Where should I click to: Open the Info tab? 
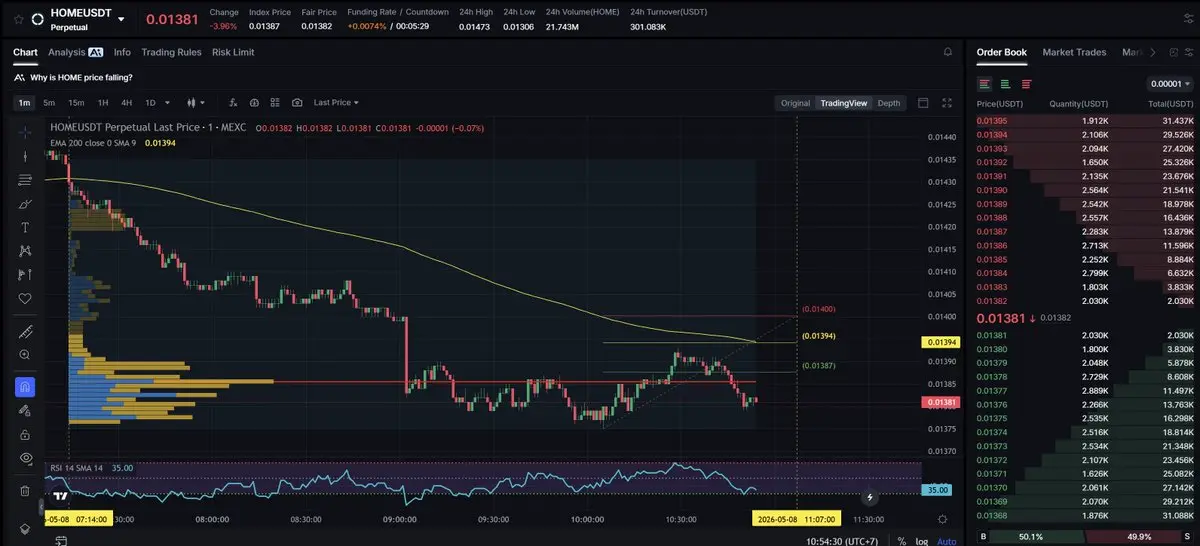[x=122, y=52]
